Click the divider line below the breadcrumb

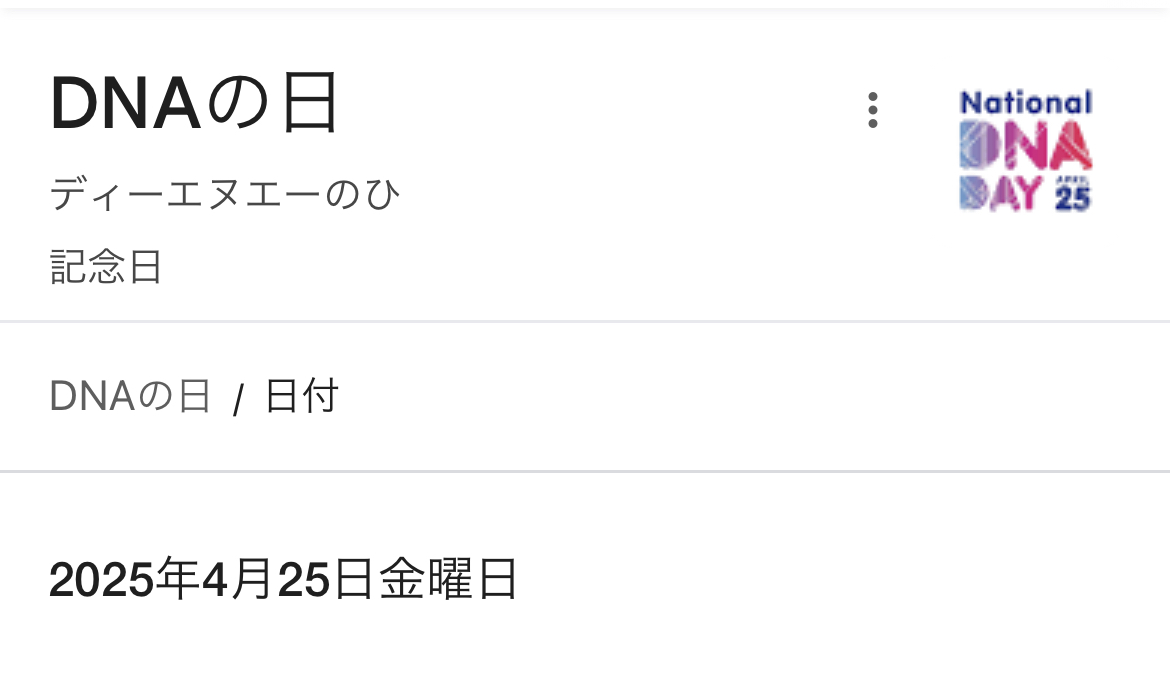(585, 471)
